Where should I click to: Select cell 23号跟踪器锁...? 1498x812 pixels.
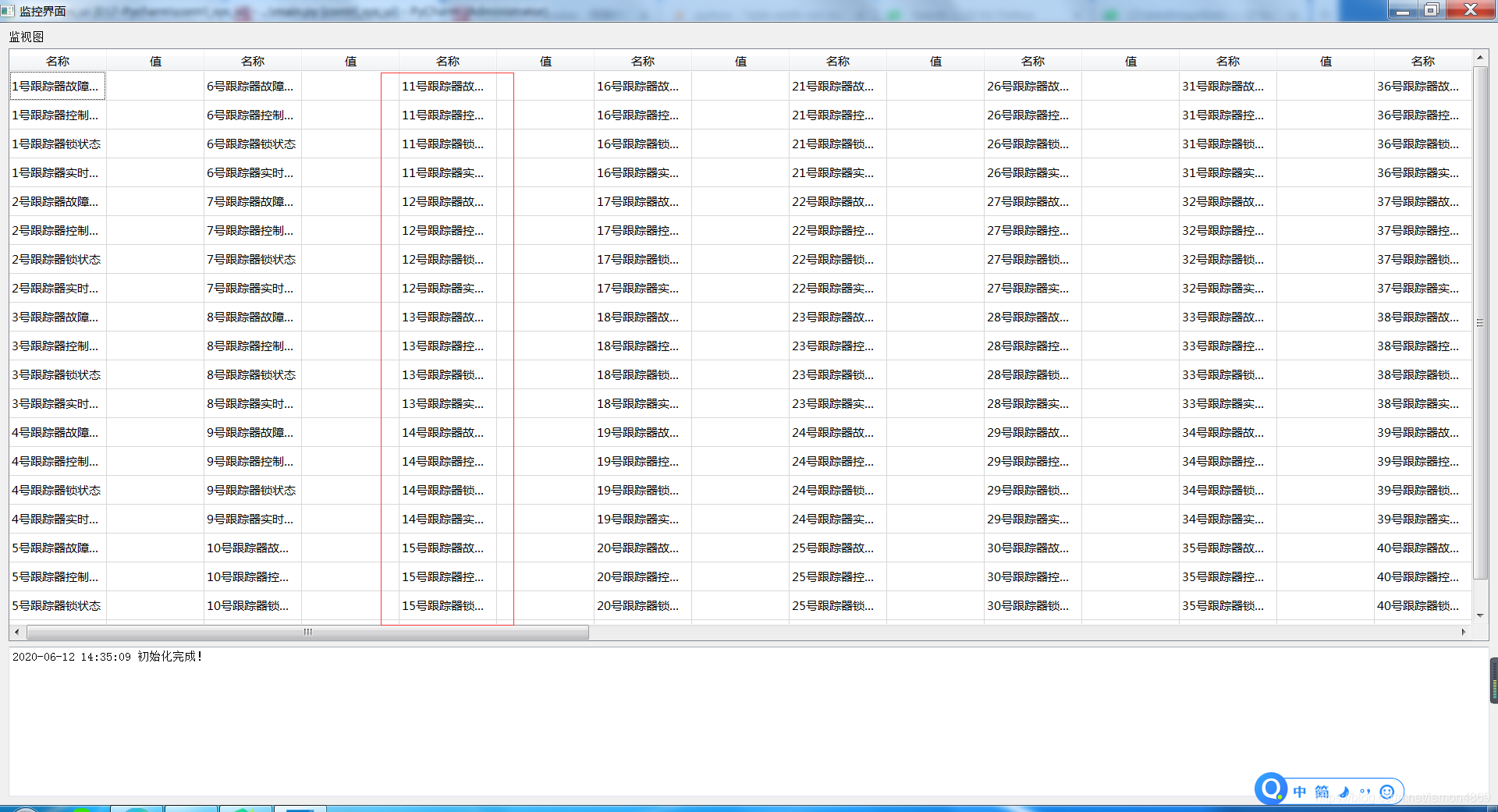point(838,374)
